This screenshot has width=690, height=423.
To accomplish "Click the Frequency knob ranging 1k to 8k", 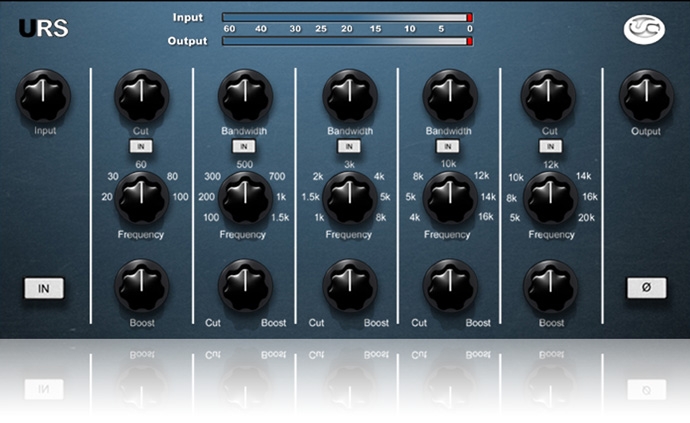I will (347, 197).
